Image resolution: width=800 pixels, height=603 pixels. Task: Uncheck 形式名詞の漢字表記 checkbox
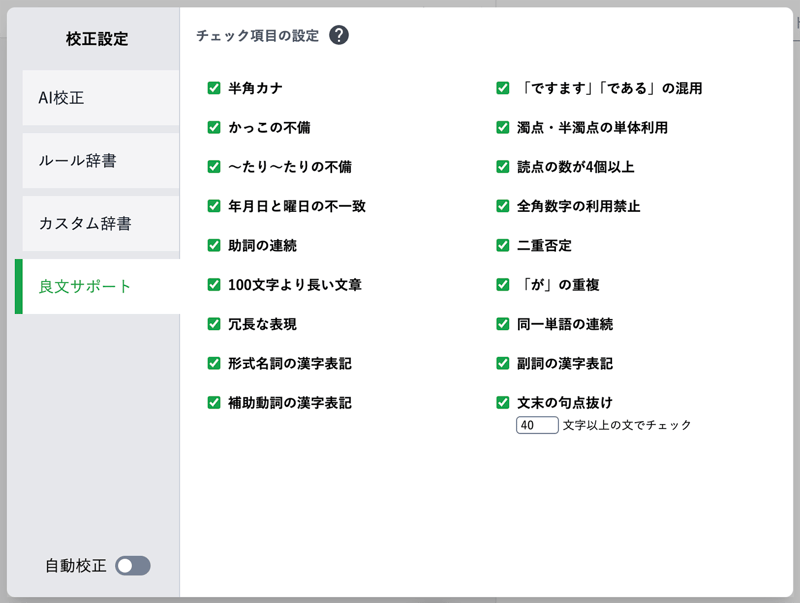(214, 363)
